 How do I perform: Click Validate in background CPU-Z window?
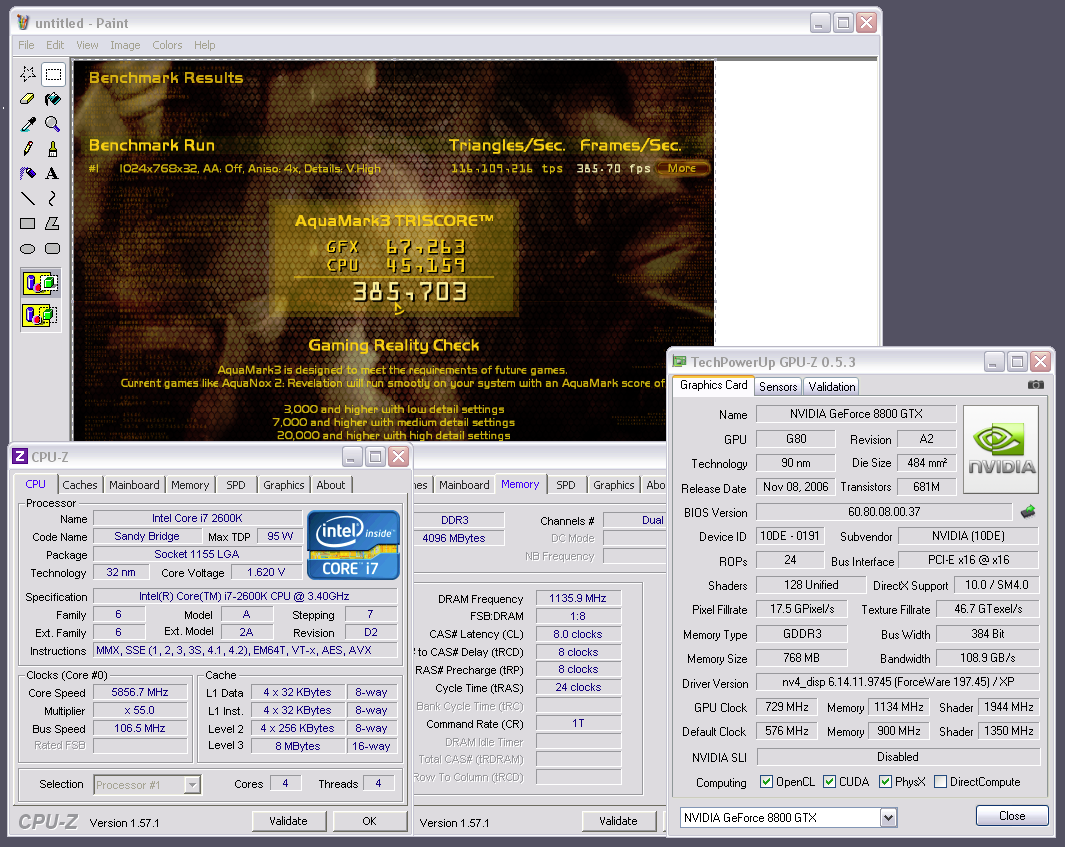point(618,821)
